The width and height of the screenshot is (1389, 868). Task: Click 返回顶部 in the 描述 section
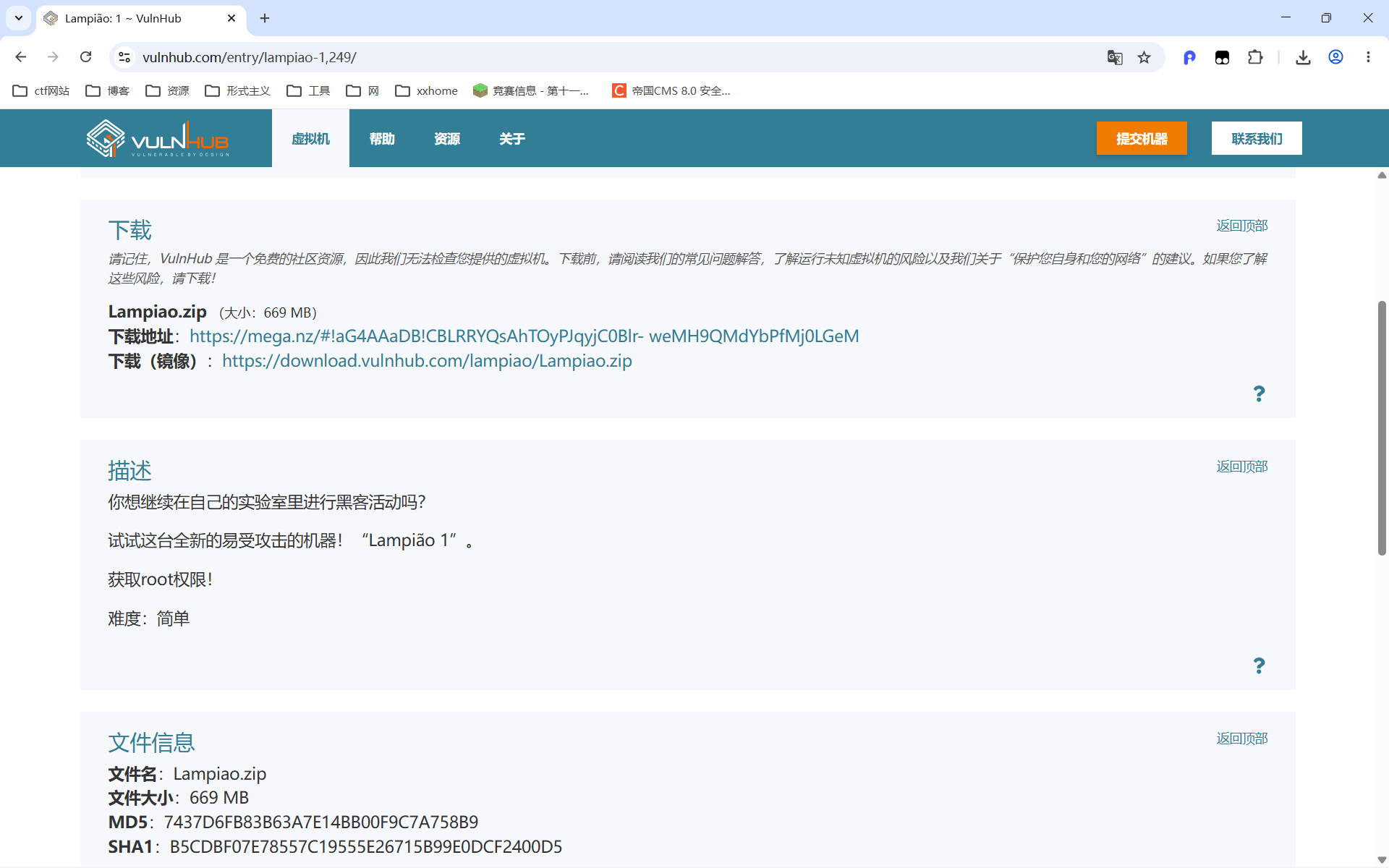[x=1242, y=467]
